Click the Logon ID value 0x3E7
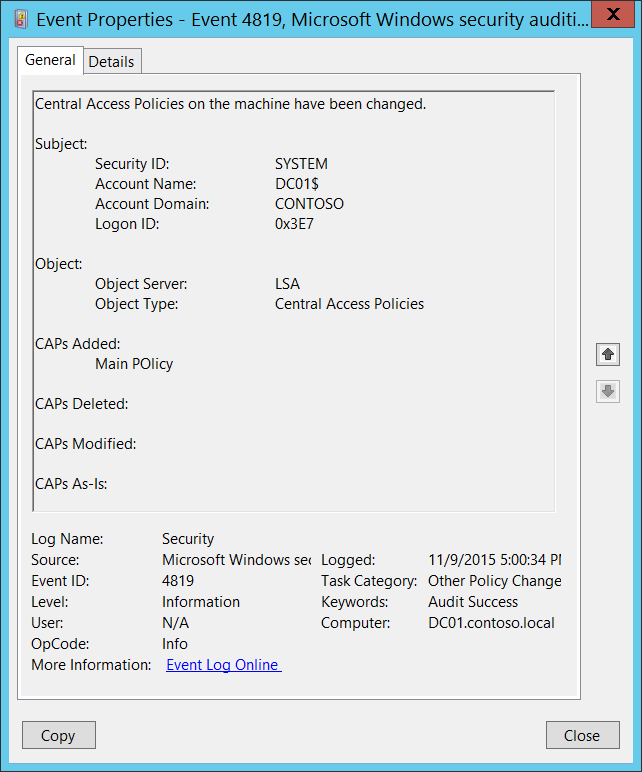This screenshot has width=642, height=772. tap(294, 224)
